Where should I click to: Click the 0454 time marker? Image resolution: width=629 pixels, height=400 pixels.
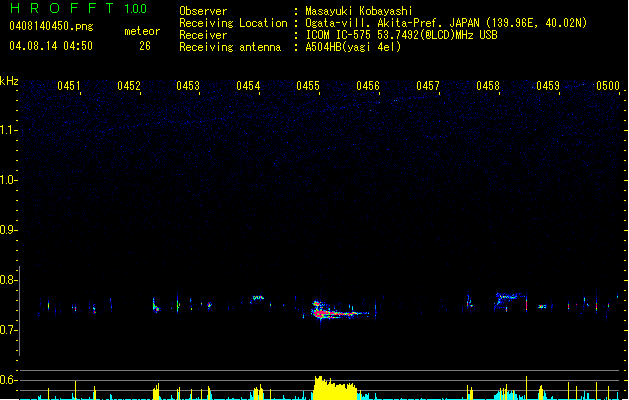[248, 86]
